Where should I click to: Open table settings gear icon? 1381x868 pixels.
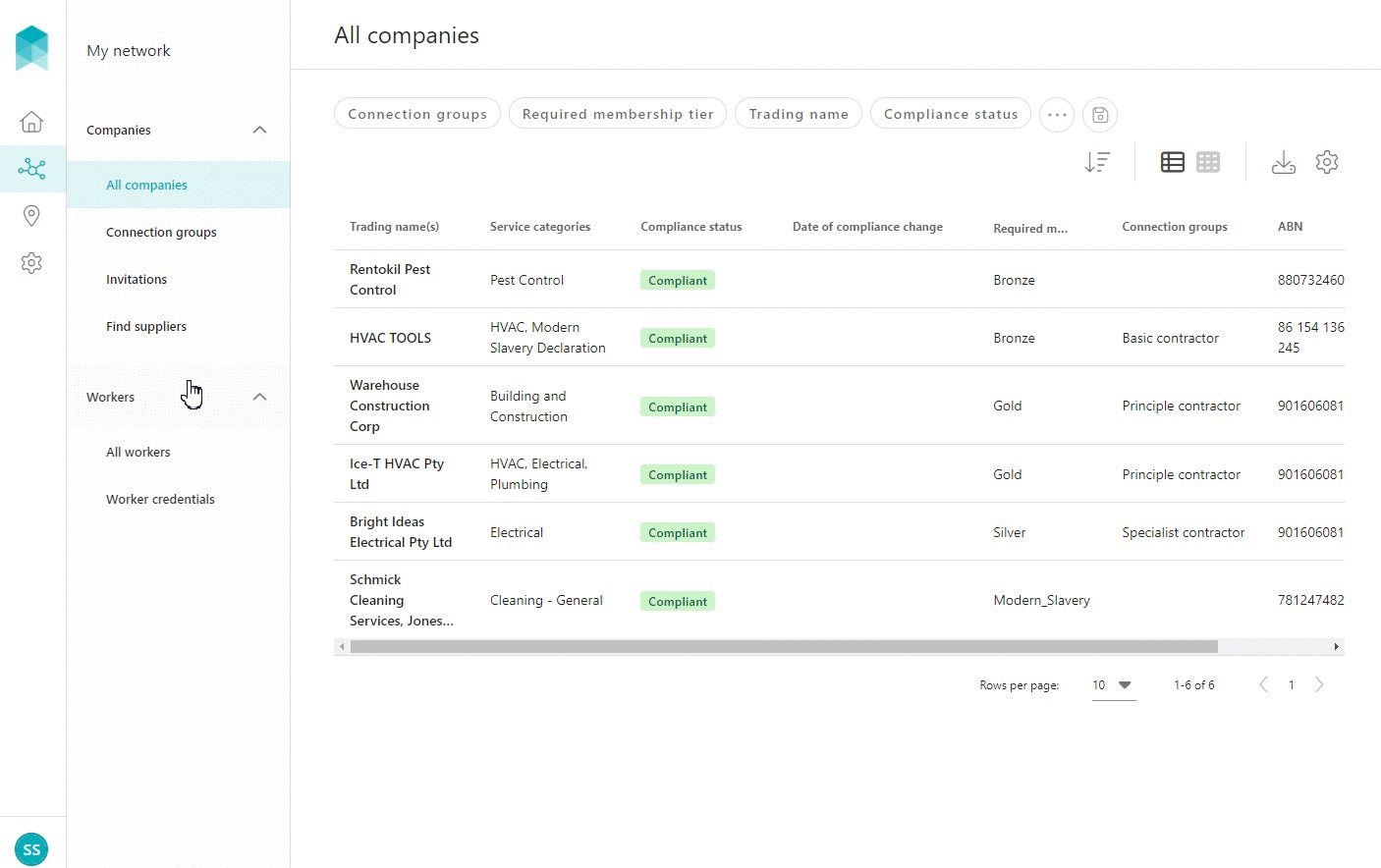[1327, 162]
